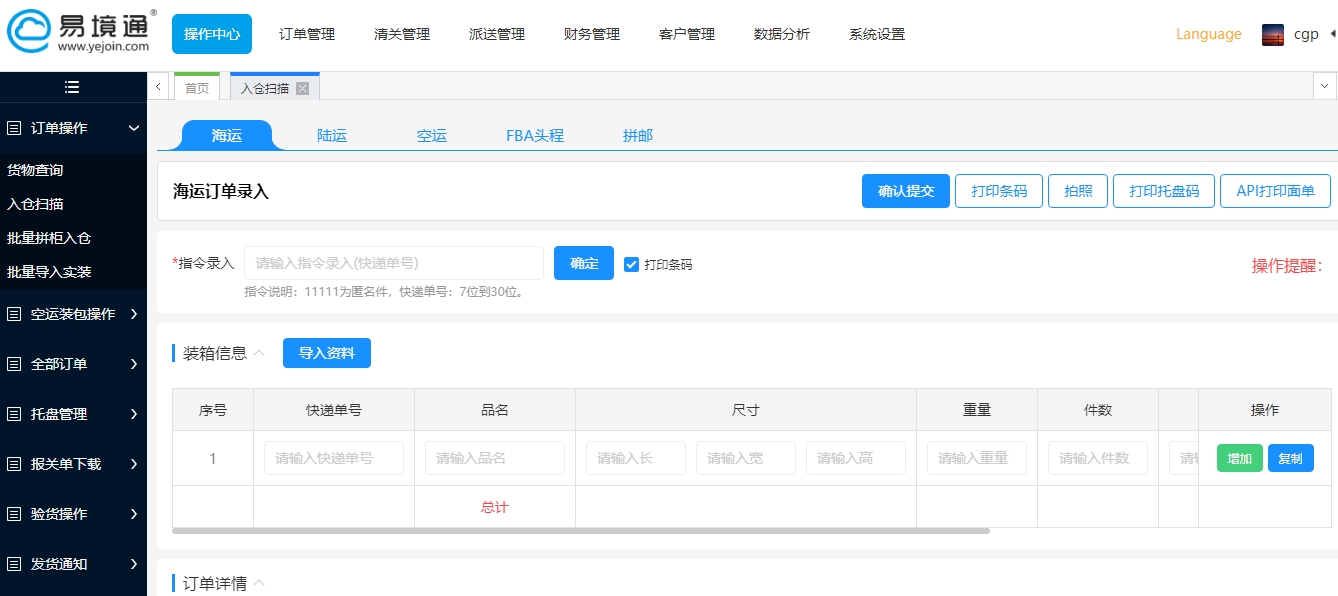Switch to the 空运 tab
This screenshot has width=1338, height=596.
click(431, 135)
